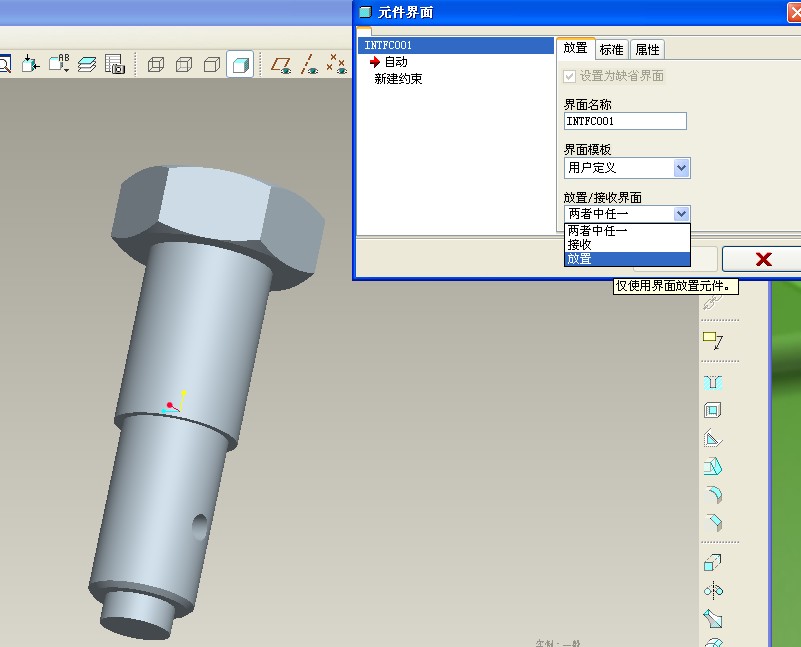Click the 元件界面 dialog title icon
The height and width of the screenshot is (647, 801).
pos(365,12)
